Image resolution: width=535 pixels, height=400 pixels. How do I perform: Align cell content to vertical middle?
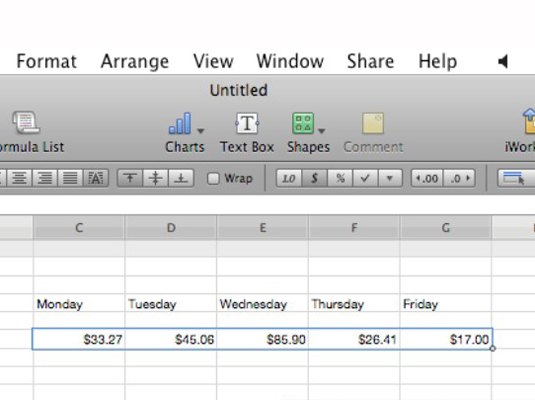click(x=156, y=178)
